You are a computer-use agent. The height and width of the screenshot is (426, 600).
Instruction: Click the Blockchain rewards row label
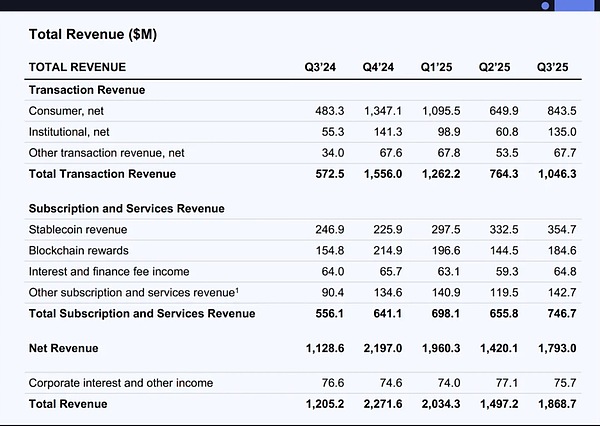tap(79, 250)
